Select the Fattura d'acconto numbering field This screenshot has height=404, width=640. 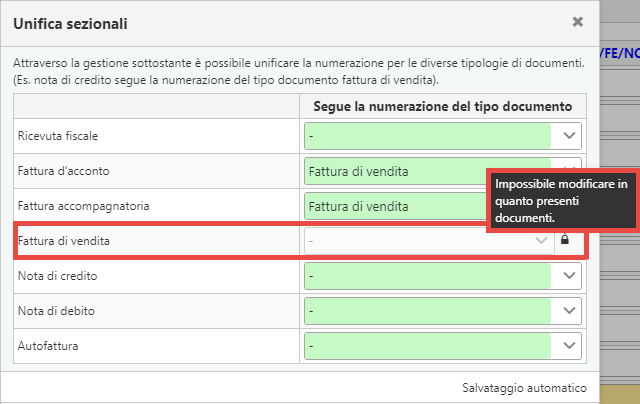396,171
